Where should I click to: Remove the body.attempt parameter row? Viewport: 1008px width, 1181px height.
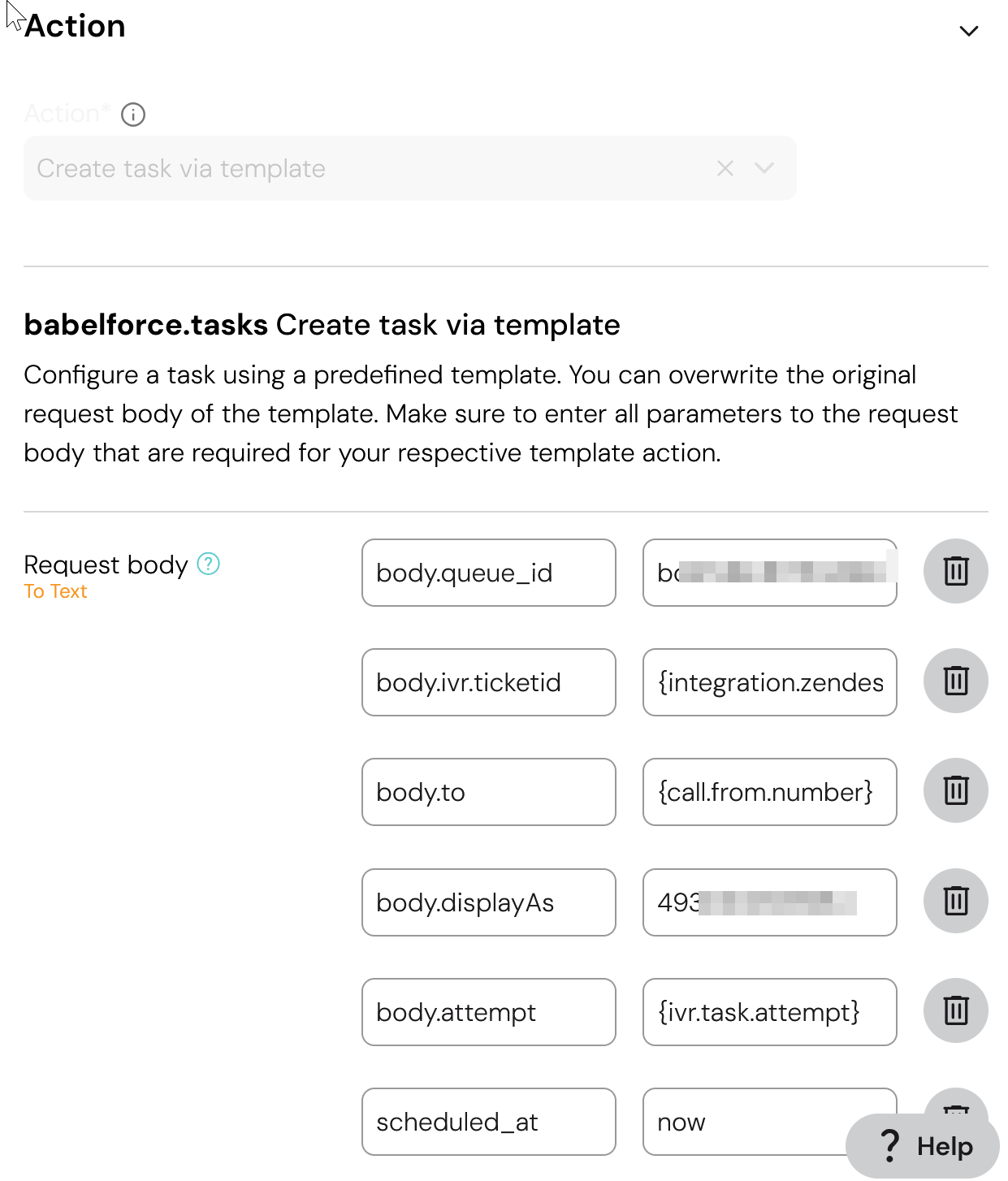(x=955, y=1010)
